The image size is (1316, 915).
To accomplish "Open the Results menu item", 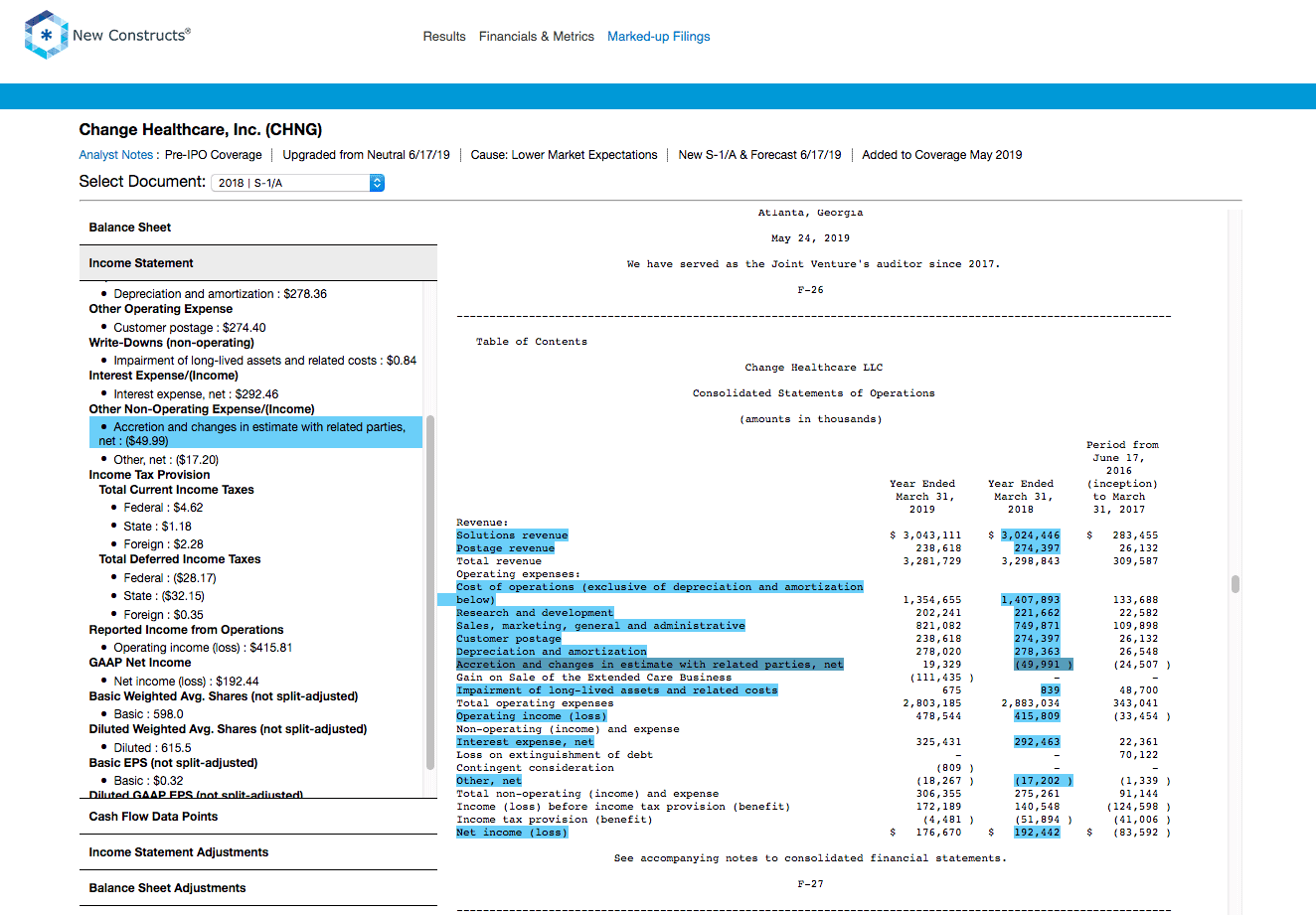I will point(444,37).
